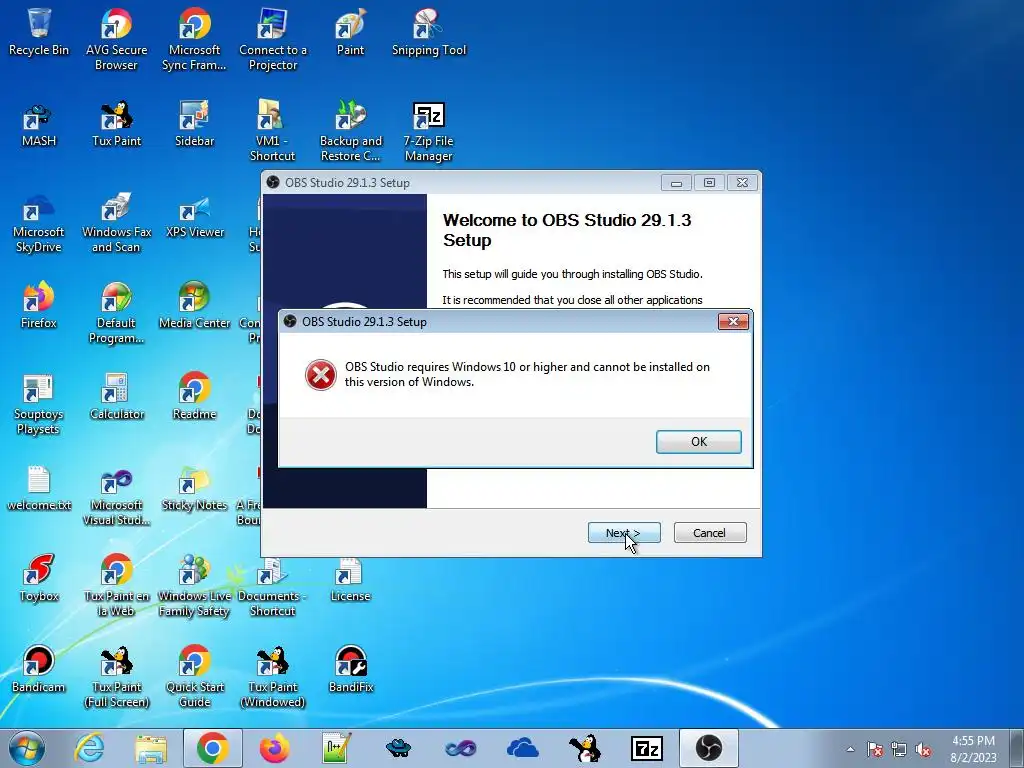Select Microsoft Sync Framework desktop shortcut
The width and height of the screenshot is (1024, 768).
point(194,39)
